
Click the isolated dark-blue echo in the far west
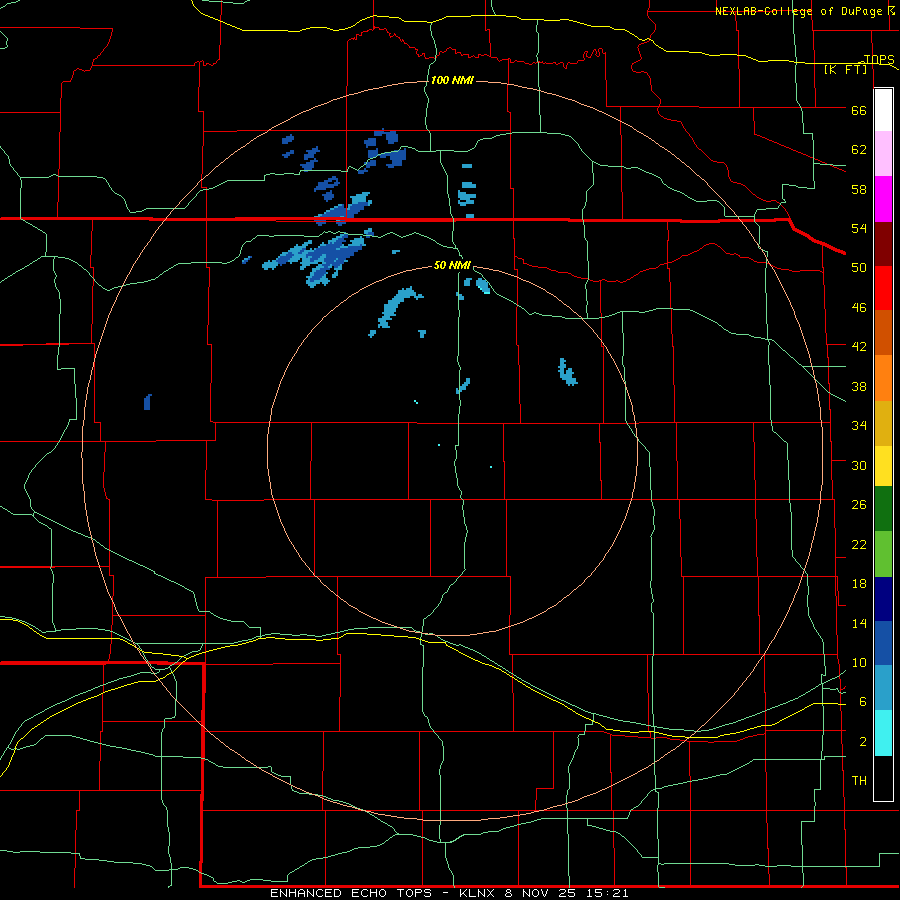pyautogui.click(x=148, y=402)
